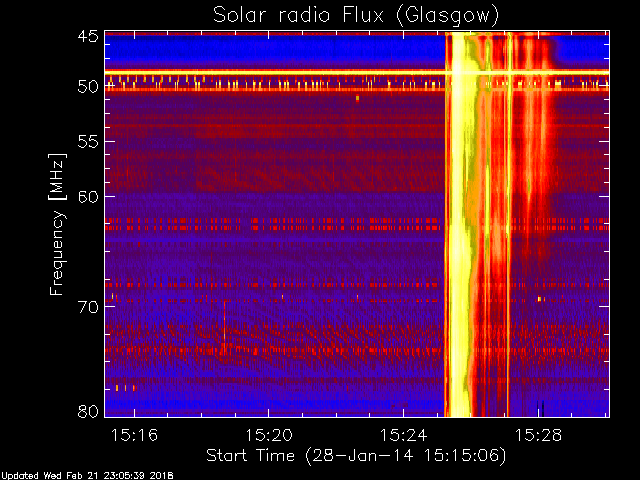Click the "Updated Wed Feb 21 23:05:39 2018" timestamp

tap(87, 476)
